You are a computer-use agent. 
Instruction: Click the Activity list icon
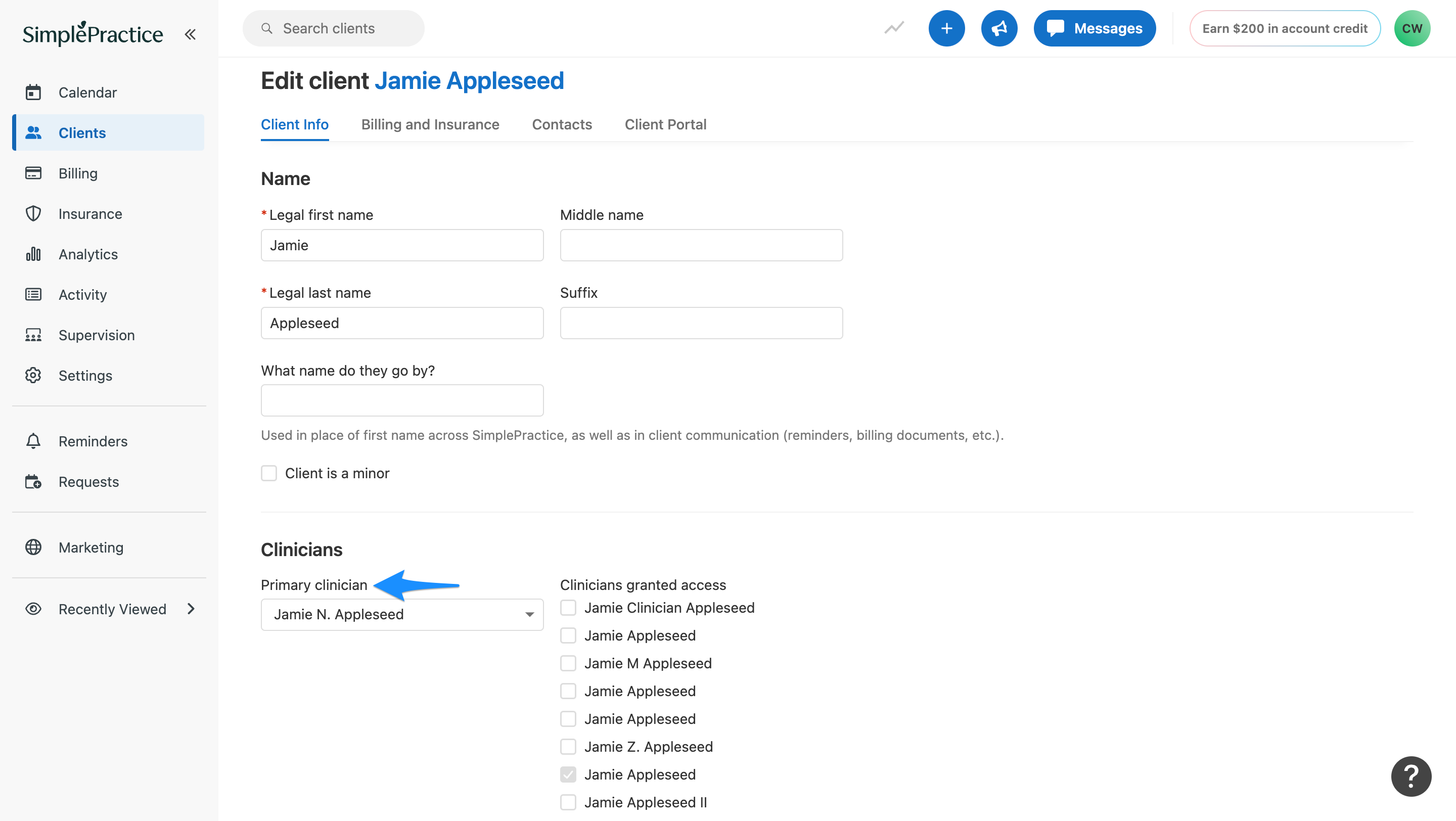pos(33,294)
